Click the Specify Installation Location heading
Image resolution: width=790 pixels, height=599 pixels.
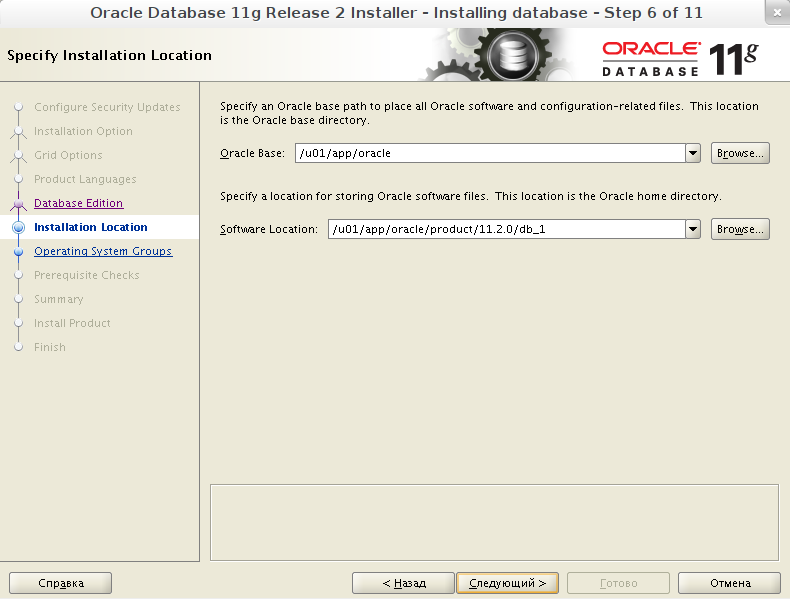(109, 55)
